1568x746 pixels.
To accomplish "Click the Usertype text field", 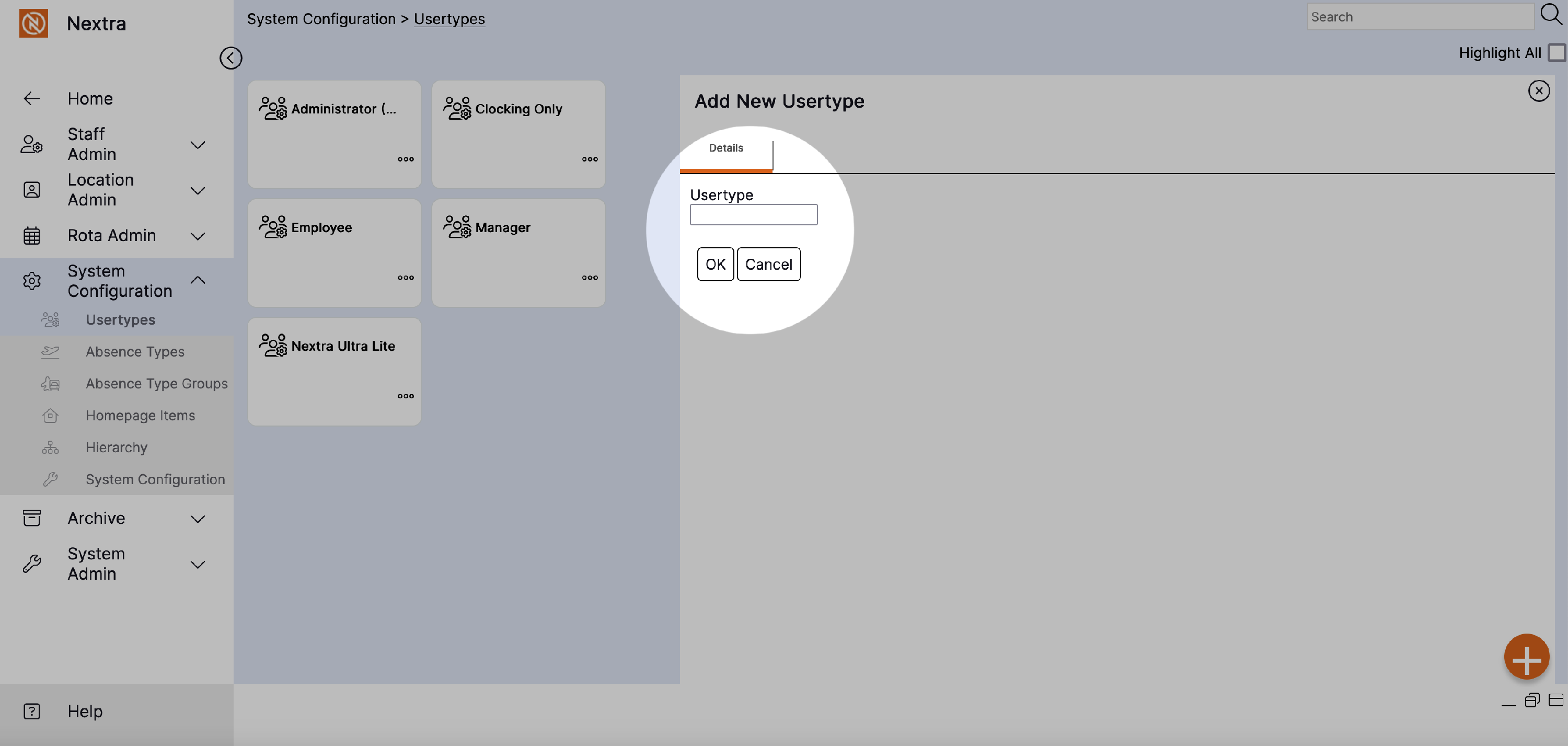I will (753, 214).
